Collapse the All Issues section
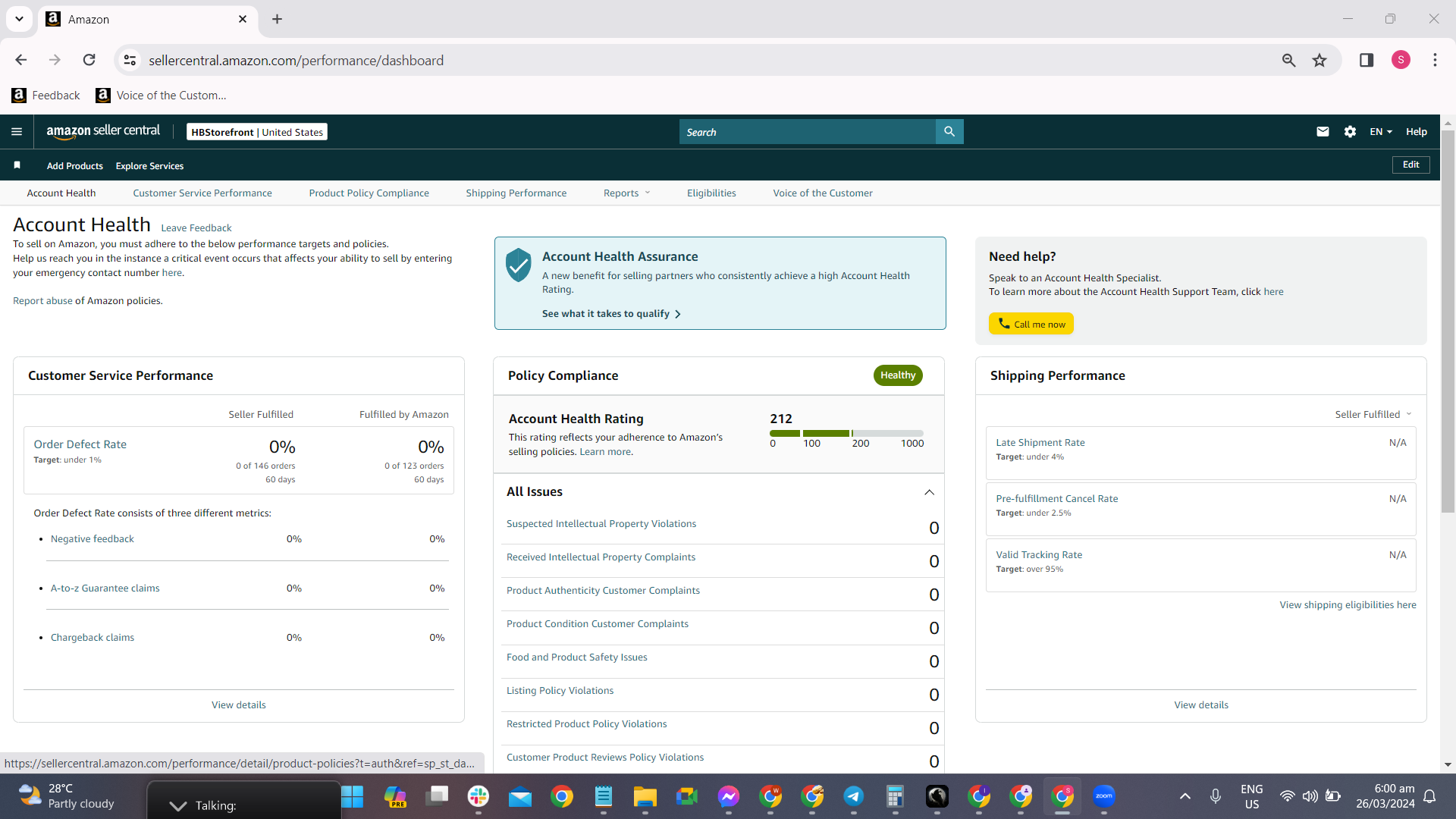 pos(929,492)
